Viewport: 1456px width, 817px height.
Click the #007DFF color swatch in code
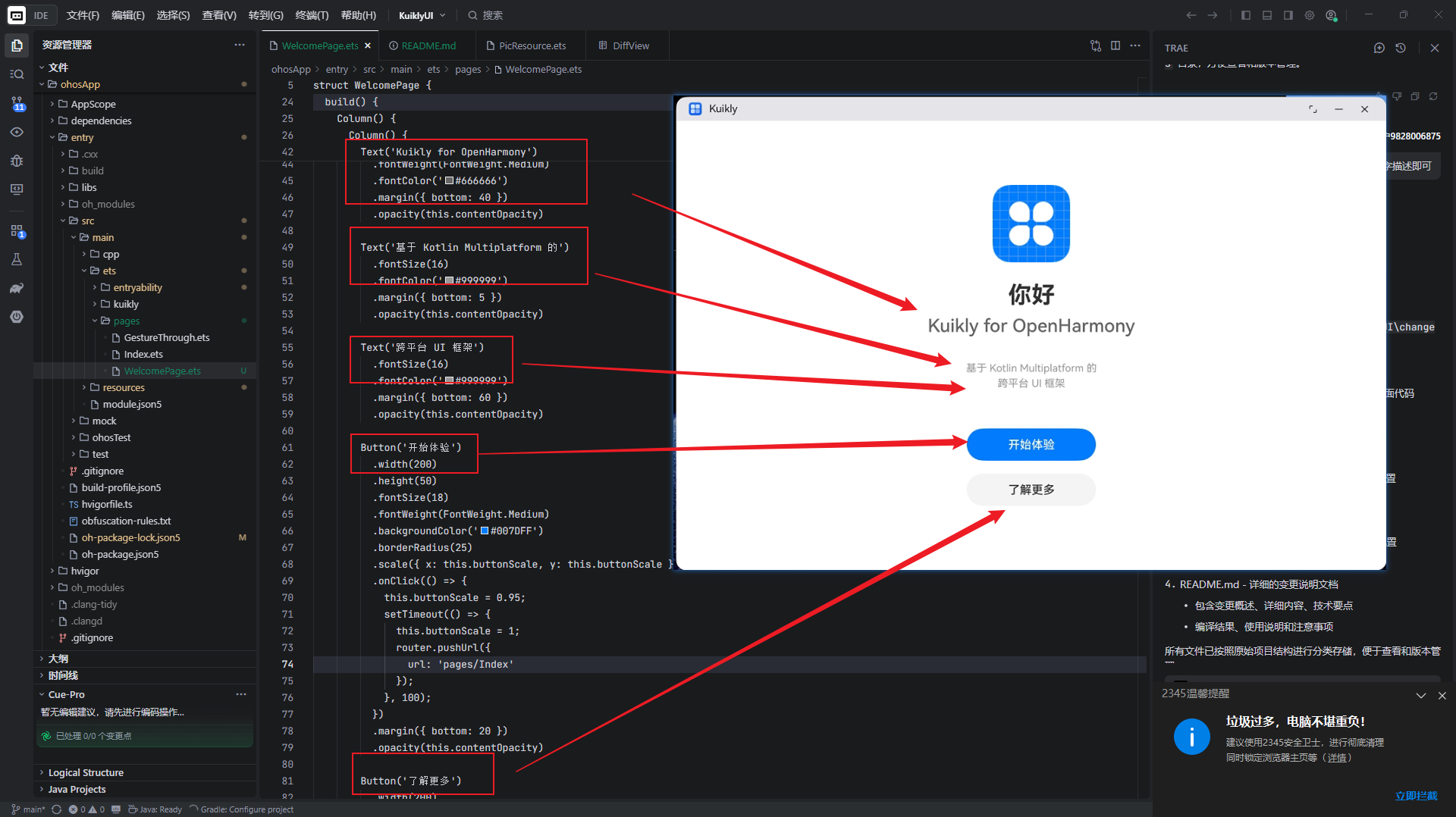tap(485, 531)
